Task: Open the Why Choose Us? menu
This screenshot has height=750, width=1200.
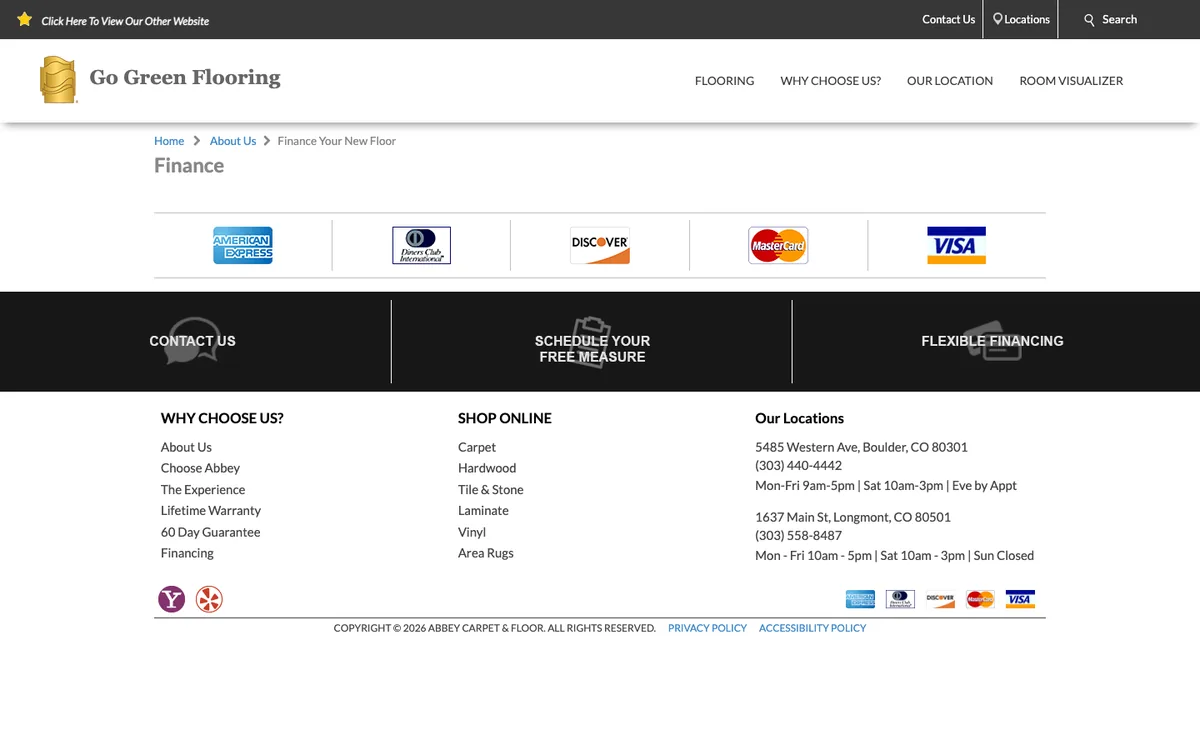Action: pyautogui.click(x=831, y=81)
